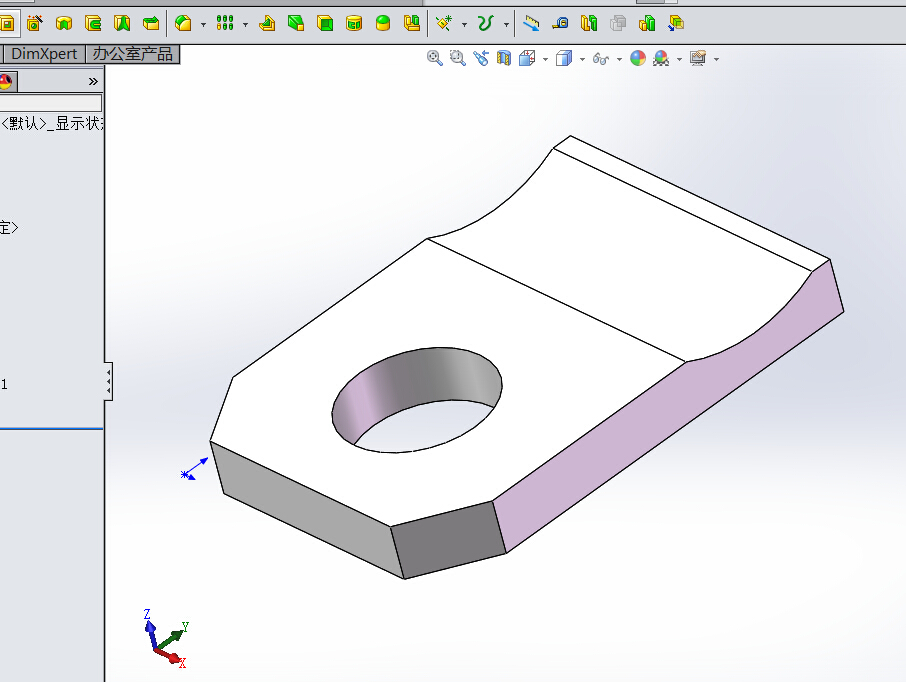Open the Hole Wizard tool
Image resolution: width=906 pixels, height=682 pixels.
35,23
